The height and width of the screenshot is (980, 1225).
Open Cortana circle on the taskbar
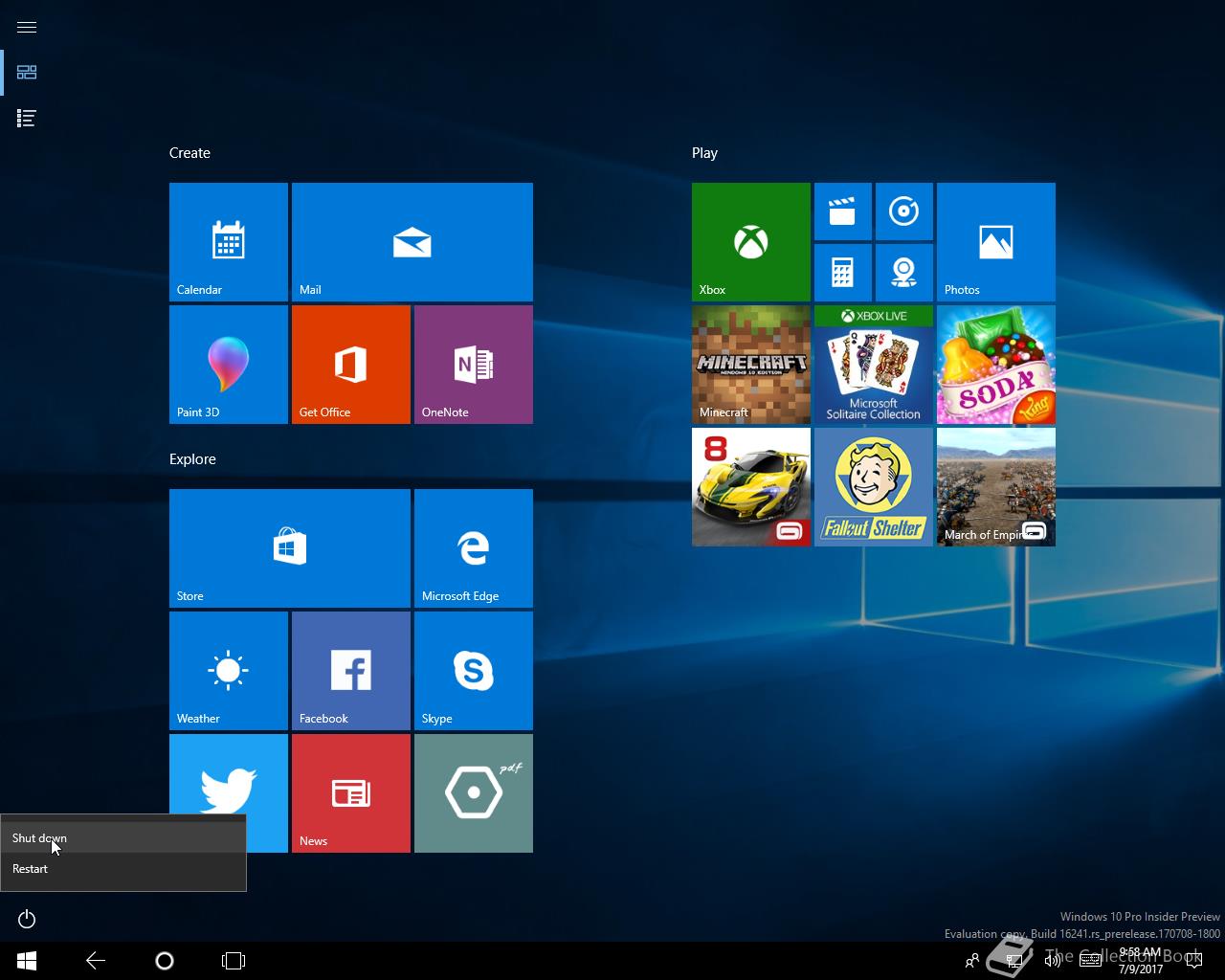[x=165, y=961]
